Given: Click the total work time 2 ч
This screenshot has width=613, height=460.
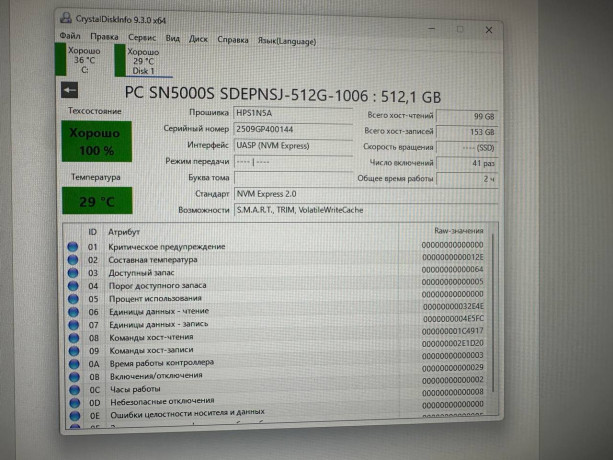Looking at the screenshot, I should click(x=467, y=179).
